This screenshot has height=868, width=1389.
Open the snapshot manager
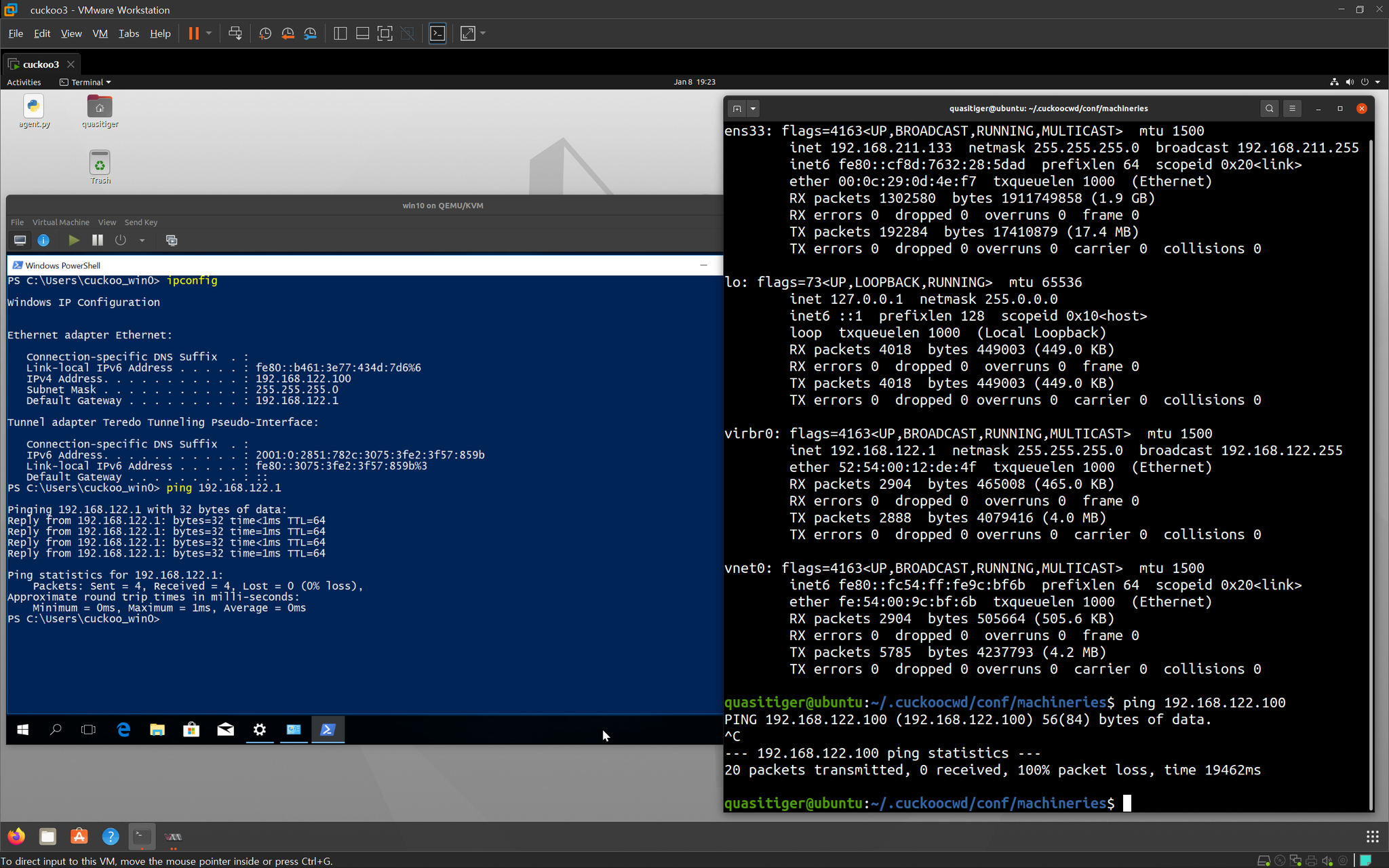pyautogui.click(x=310, y=33)
